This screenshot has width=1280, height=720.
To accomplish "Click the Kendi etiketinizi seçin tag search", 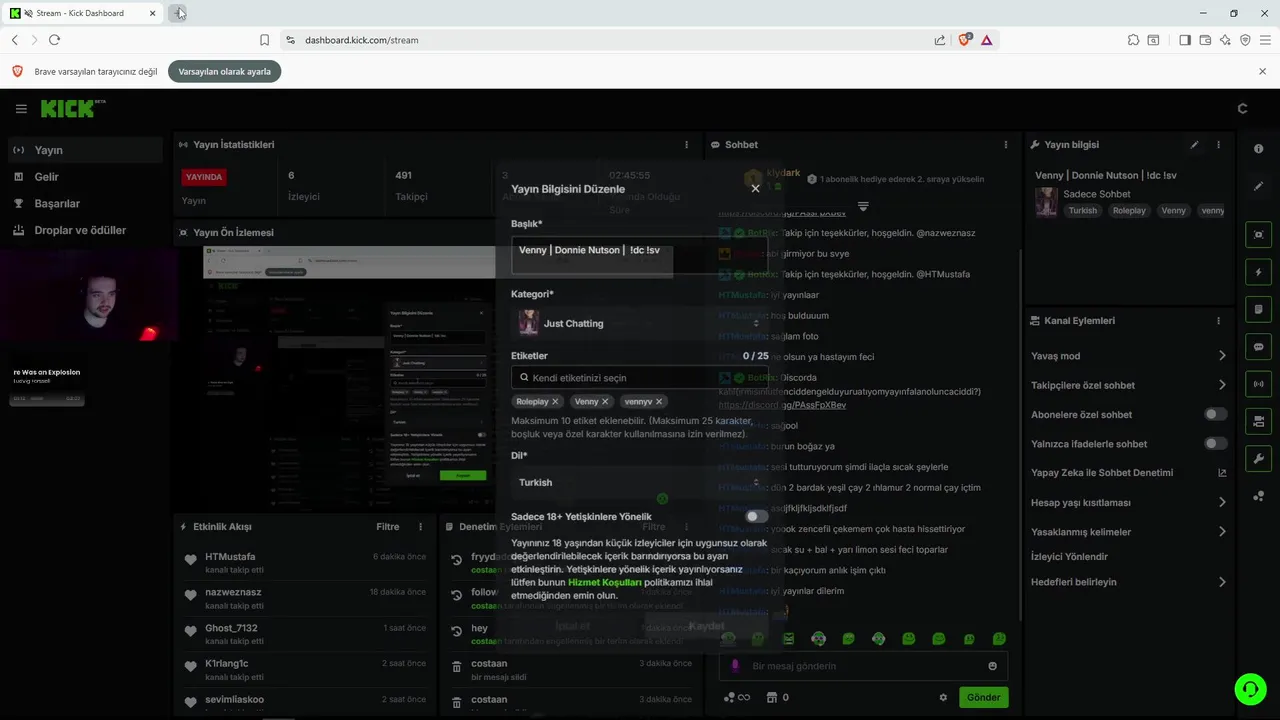I will coord(639,378).
